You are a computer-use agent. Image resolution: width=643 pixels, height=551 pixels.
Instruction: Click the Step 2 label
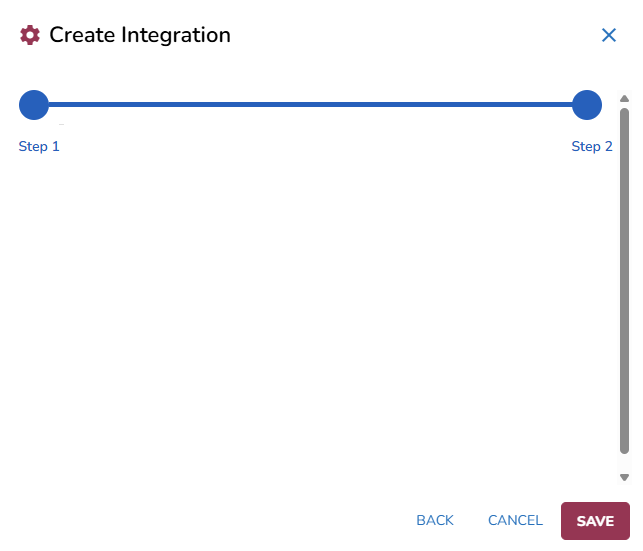pyautogui.click(x=592, y=147)
